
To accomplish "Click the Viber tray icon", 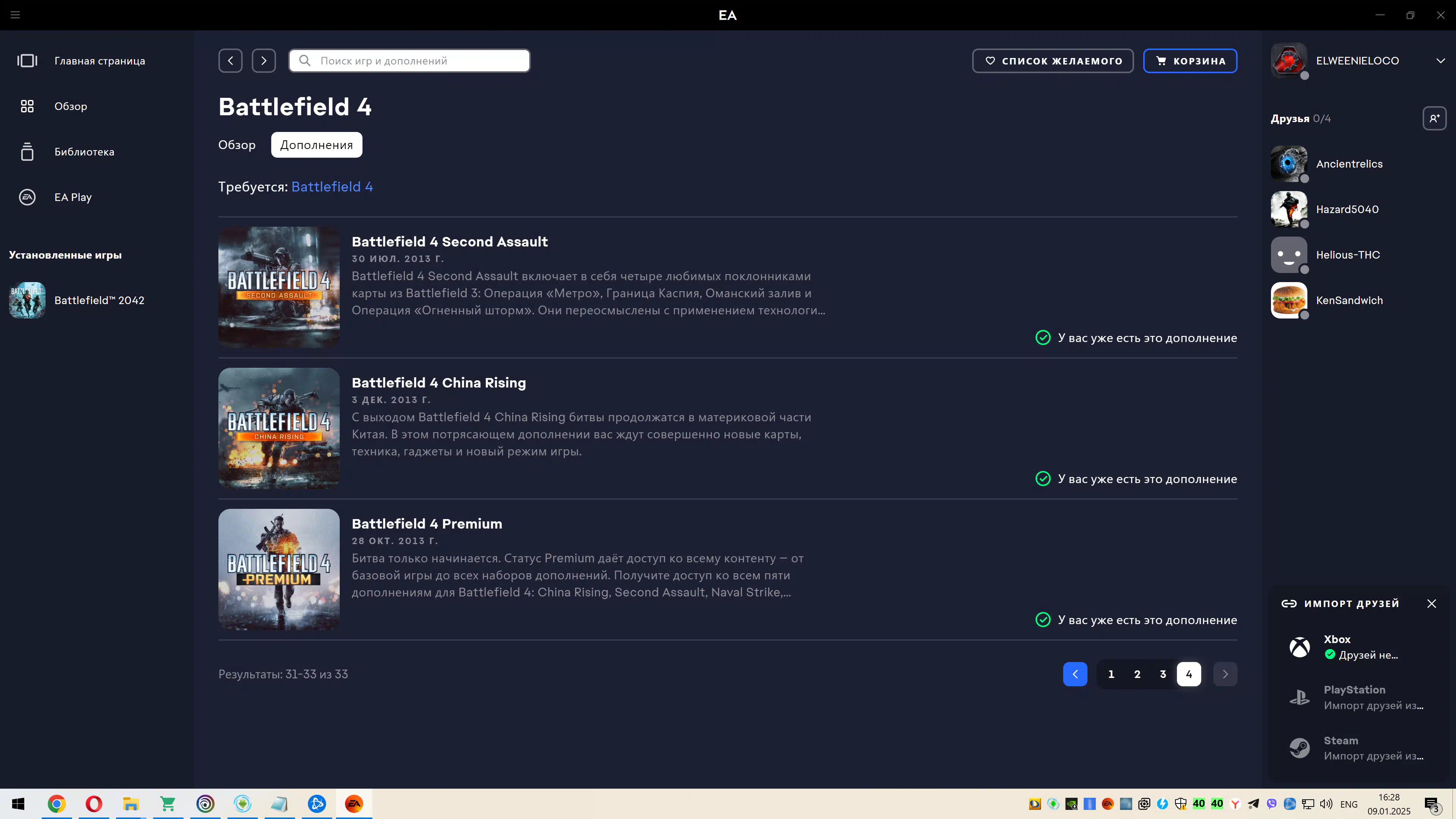I will (x=1272, y=804).
